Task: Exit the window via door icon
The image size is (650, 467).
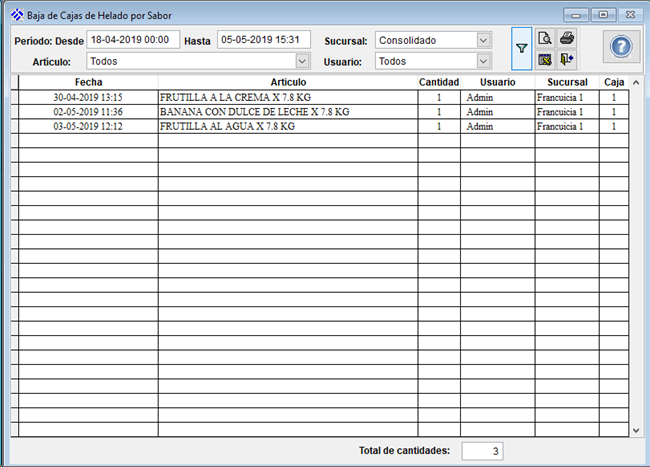Action: click(567, 60)
